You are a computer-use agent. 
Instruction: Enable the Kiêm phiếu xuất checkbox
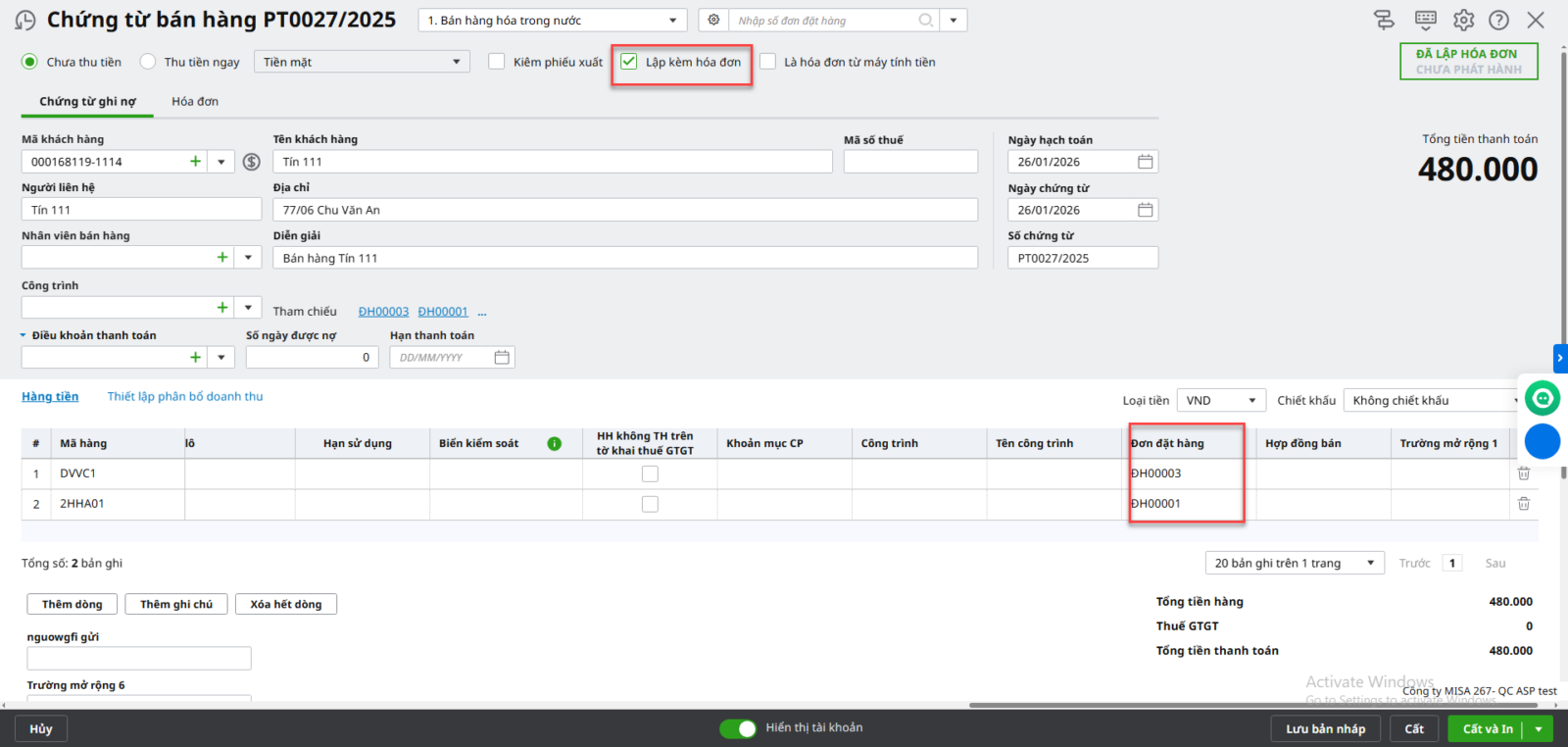coord(497,62)
